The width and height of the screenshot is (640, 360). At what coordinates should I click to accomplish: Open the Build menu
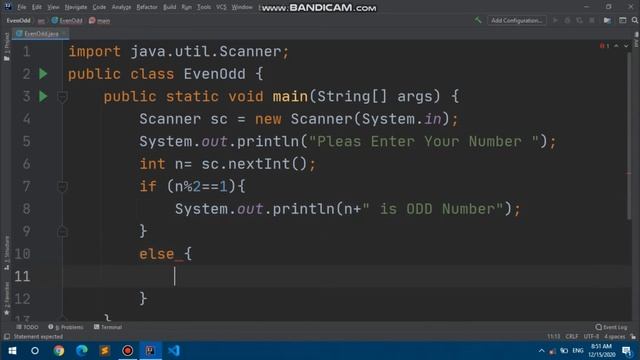tap(169, 7)
